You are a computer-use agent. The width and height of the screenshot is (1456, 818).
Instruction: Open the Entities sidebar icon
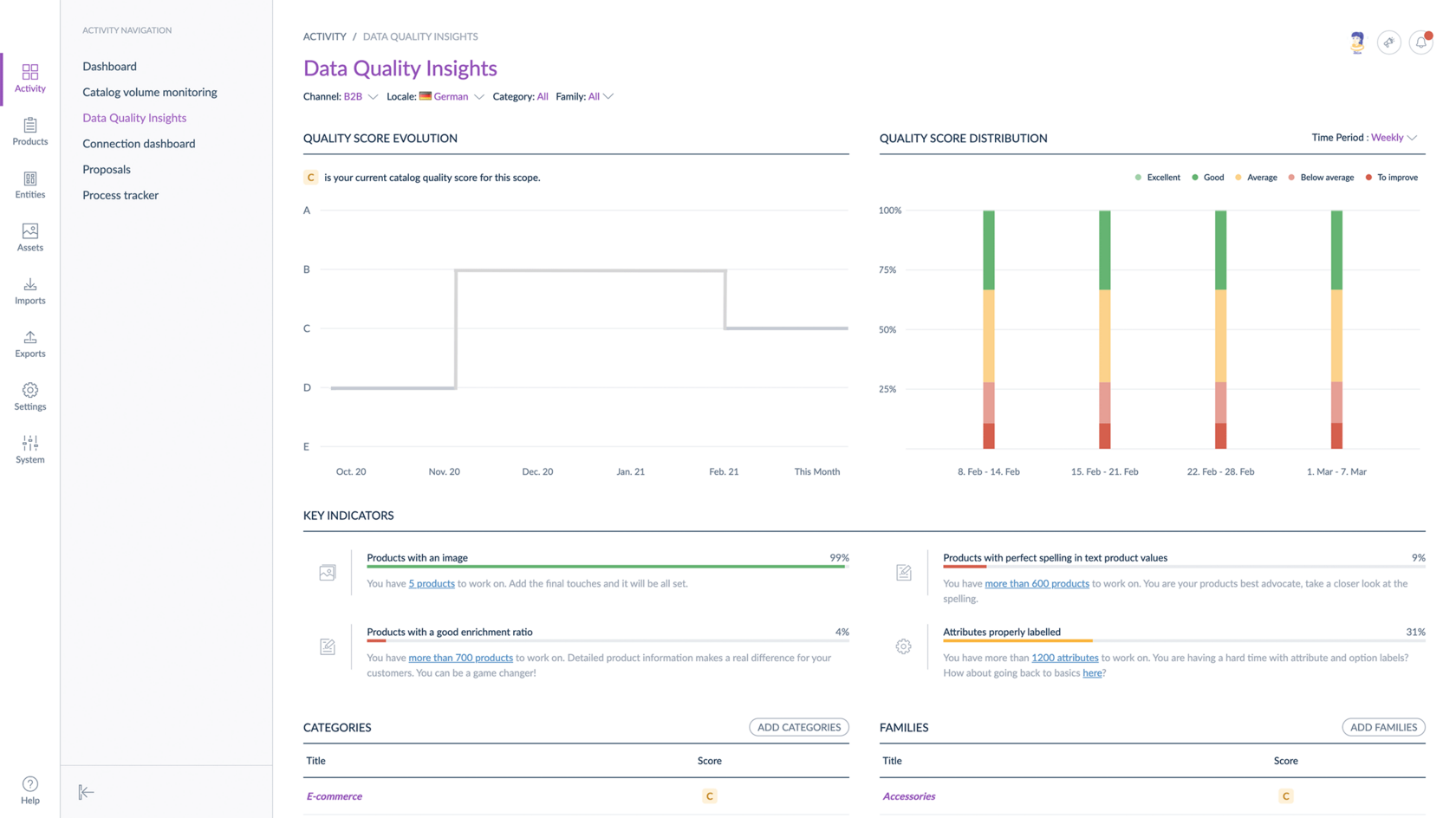point(30,184)
